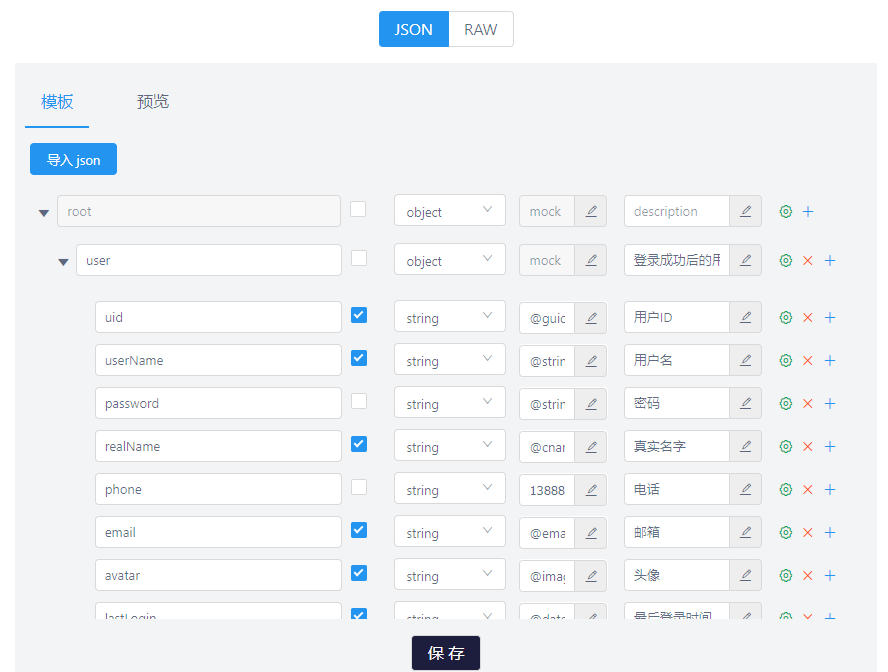
Task: Delete the password field row
Action: [x=806, y=403]
